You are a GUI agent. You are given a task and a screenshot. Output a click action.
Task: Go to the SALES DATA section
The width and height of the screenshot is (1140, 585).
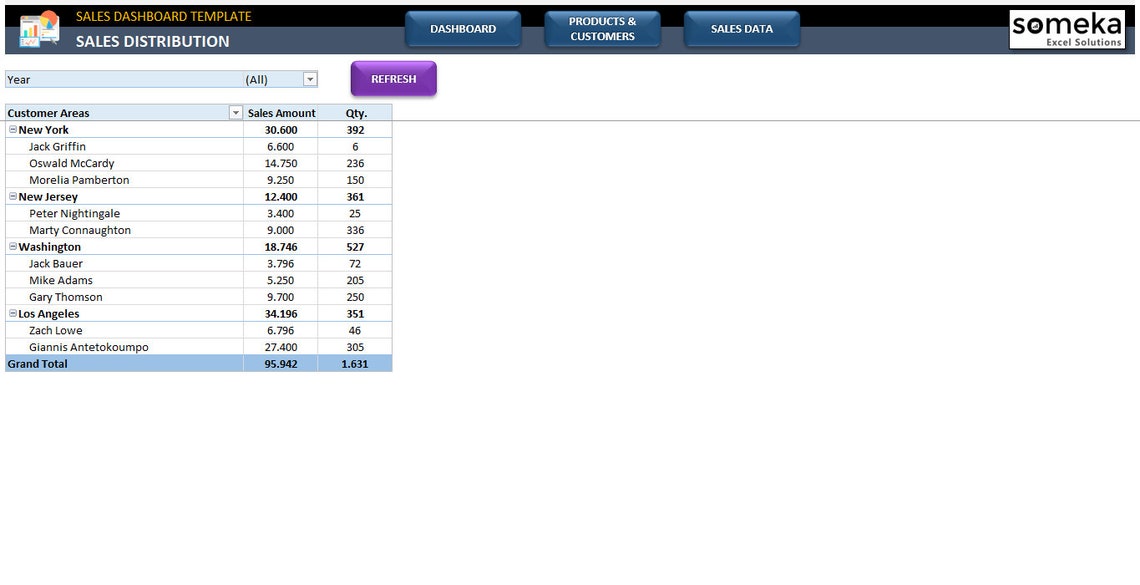point(741,29)
